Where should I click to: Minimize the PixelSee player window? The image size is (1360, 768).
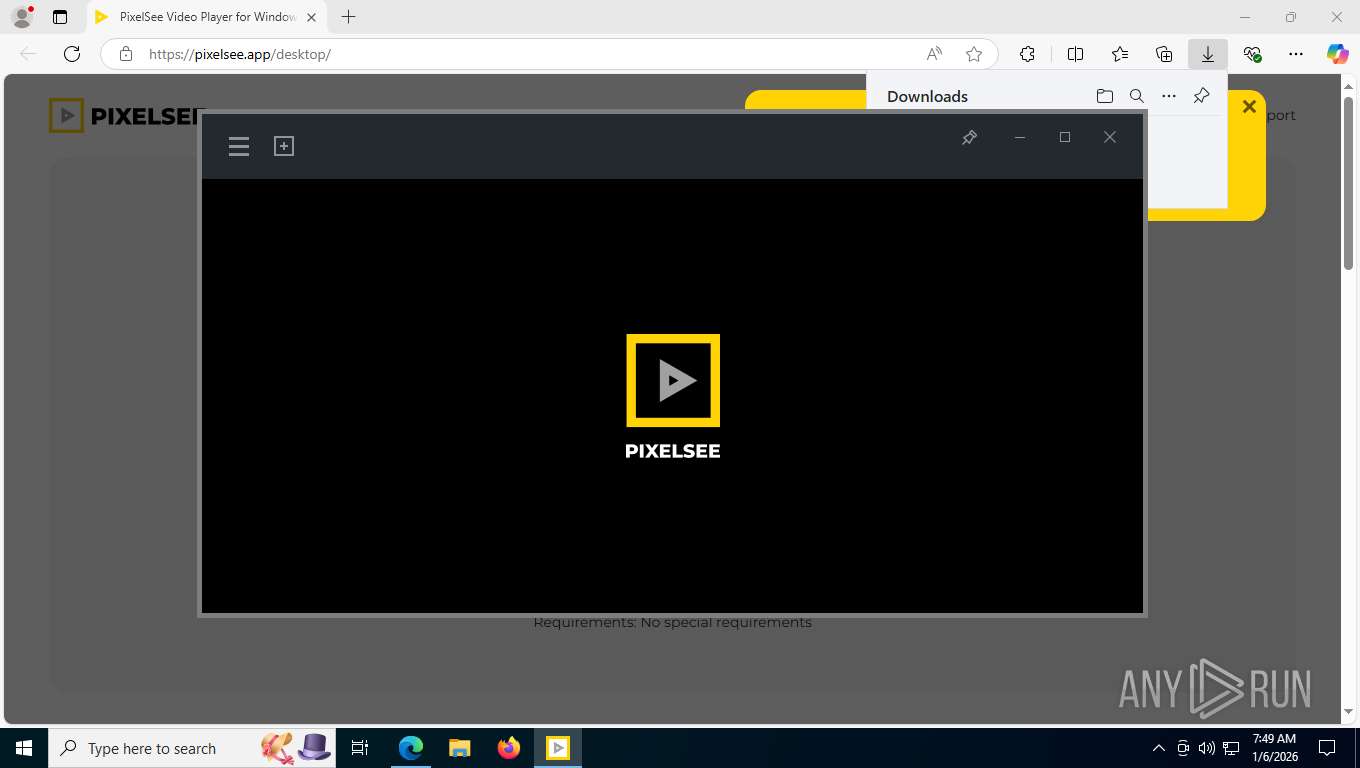click(x=1020, y=138)
